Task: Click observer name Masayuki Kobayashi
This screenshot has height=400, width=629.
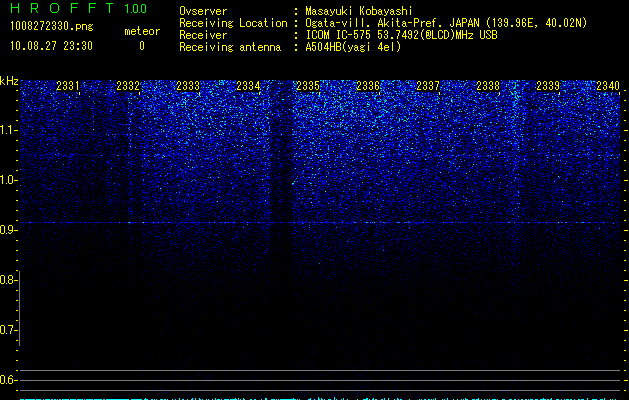Action: click(359, 11)
